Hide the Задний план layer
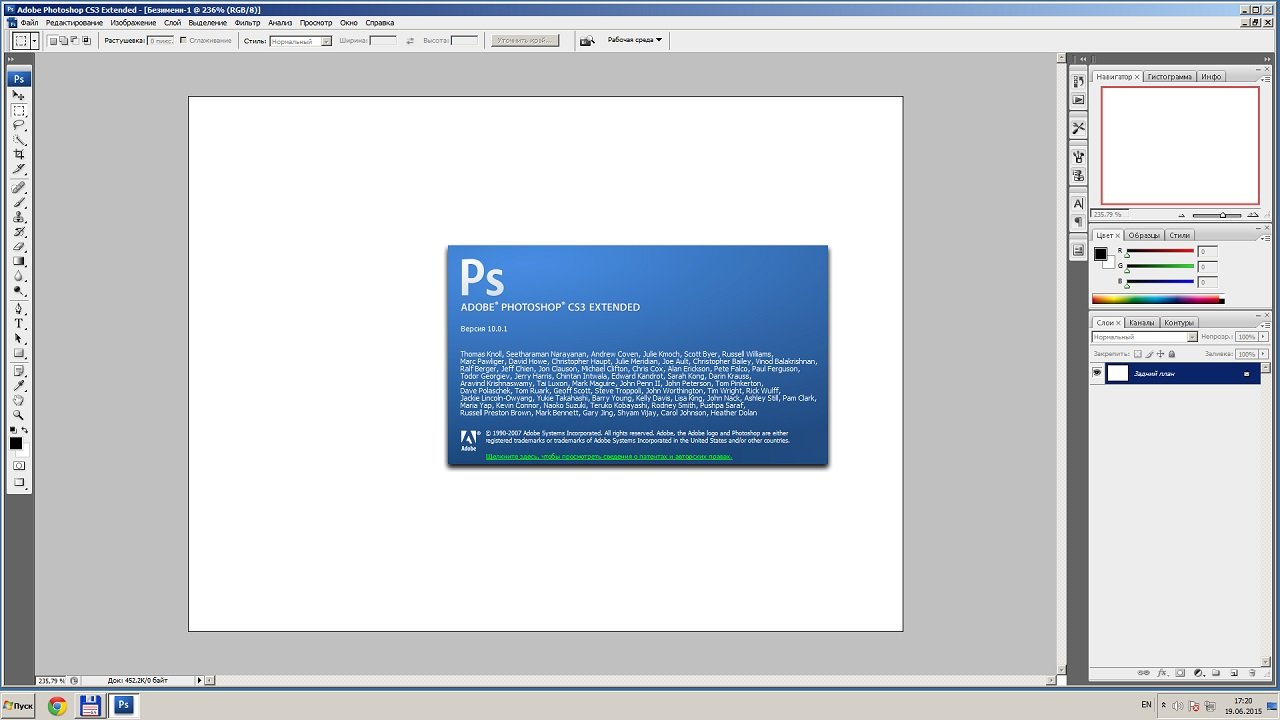 coord(1097,373)
